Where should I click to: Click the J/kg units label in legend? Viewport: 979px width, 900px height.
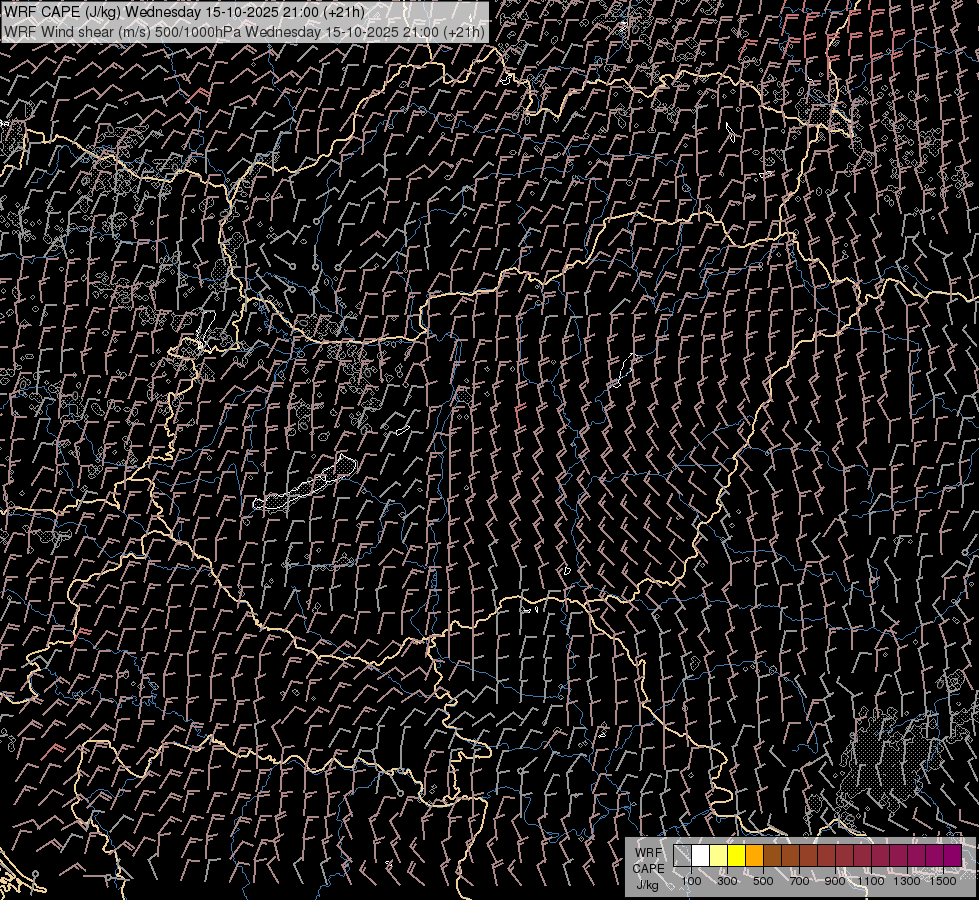tap(648, 884)
